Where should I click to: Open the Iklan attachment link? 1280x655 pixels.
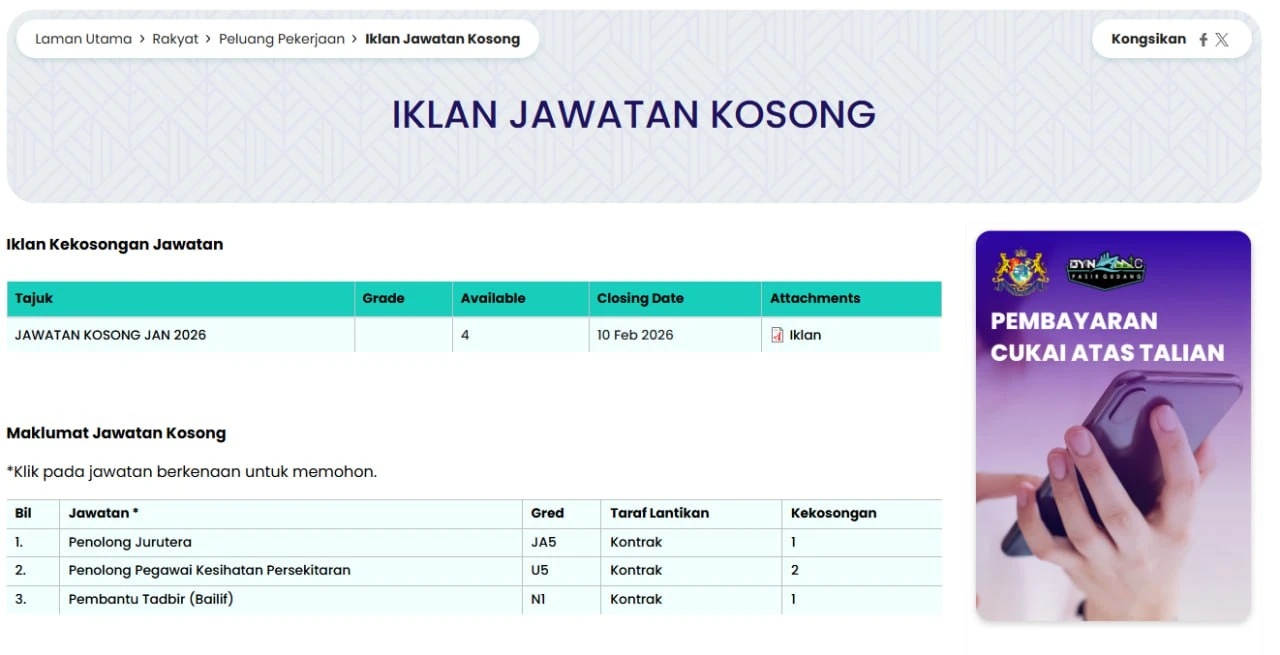point(805,335)
